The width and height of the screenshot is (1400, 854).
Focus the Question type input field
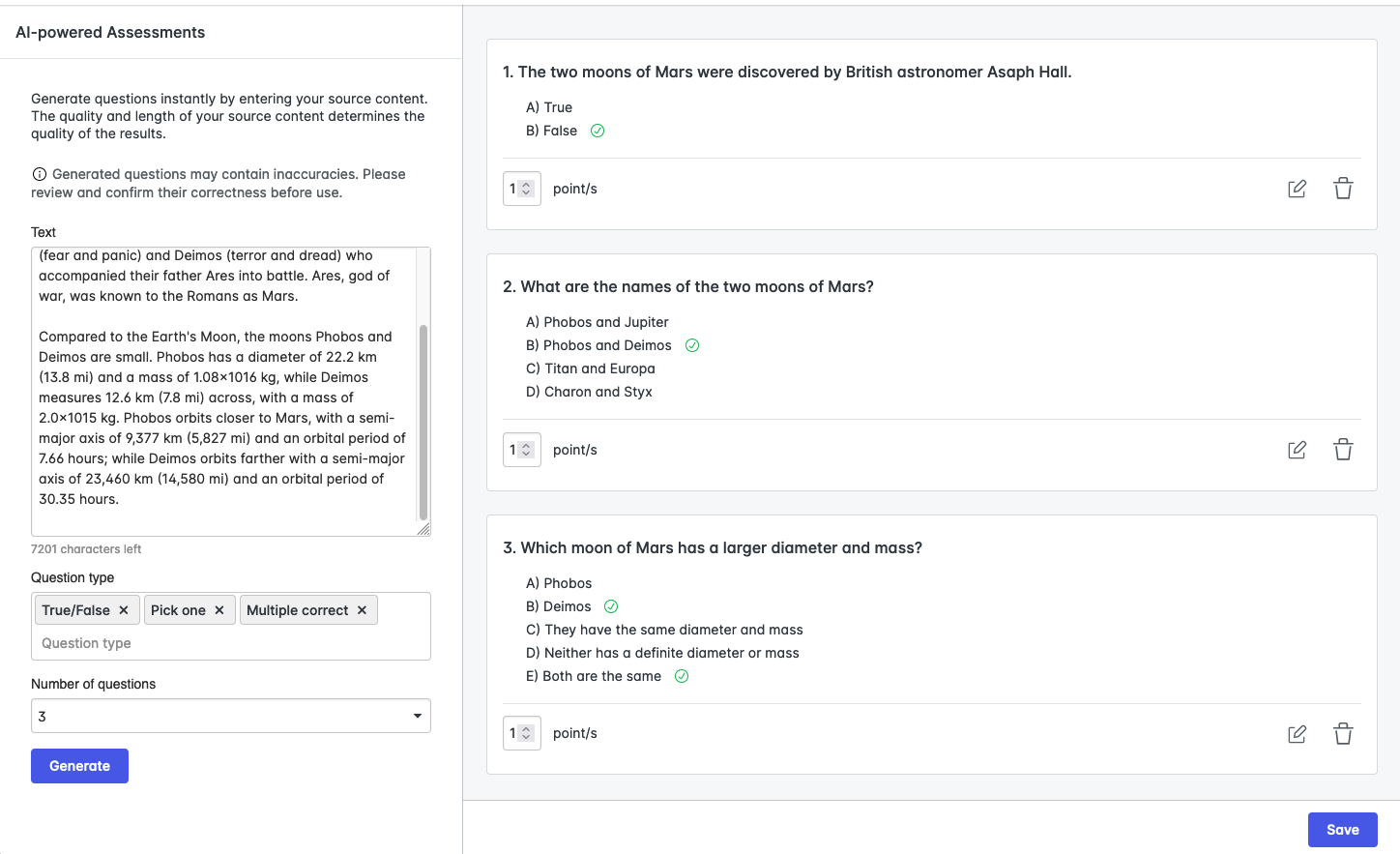pyautogui.click(x=230, y=643)
